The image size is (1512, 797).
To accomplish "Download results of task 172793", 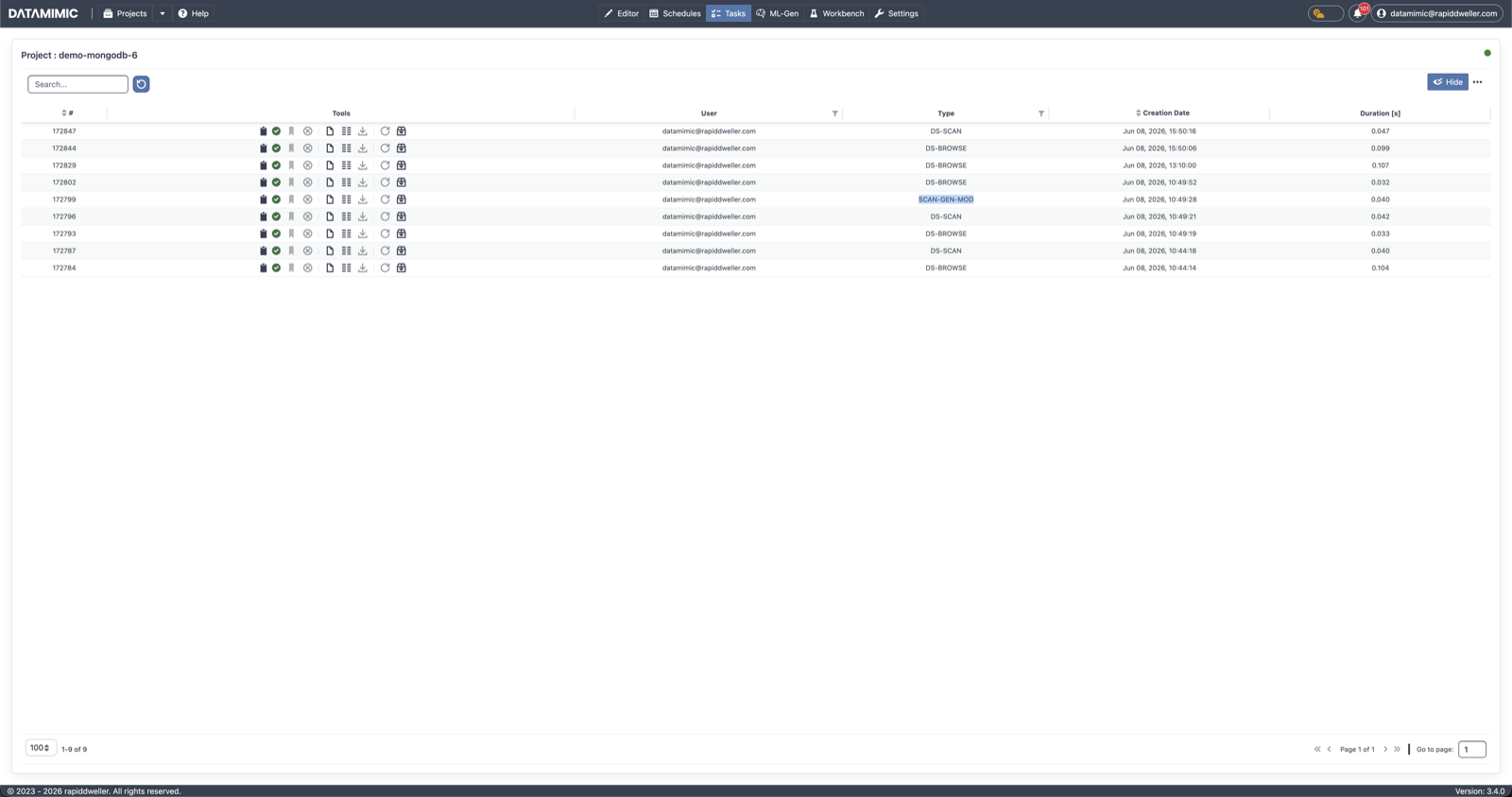I will pyautogui.click(x=362, y=234).
